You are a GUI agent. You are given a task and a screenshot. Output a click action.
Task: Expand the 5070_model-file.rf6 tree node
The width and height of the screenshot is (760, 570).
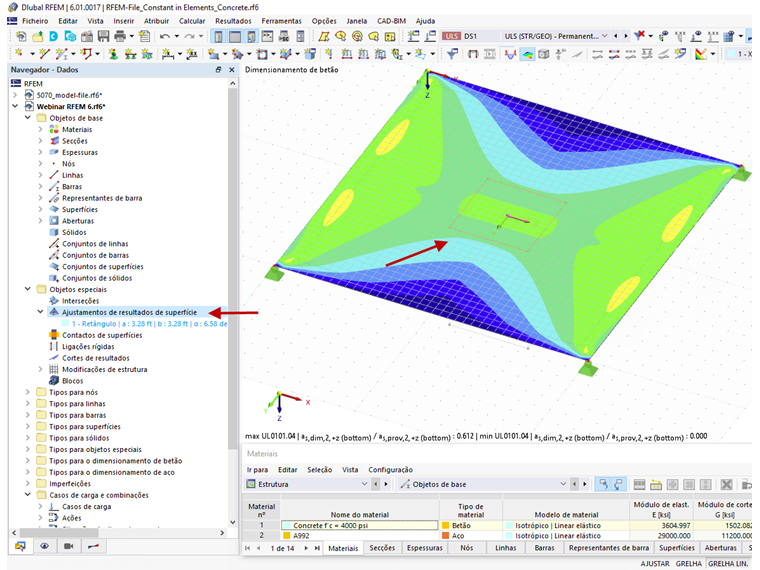(15, 95)
